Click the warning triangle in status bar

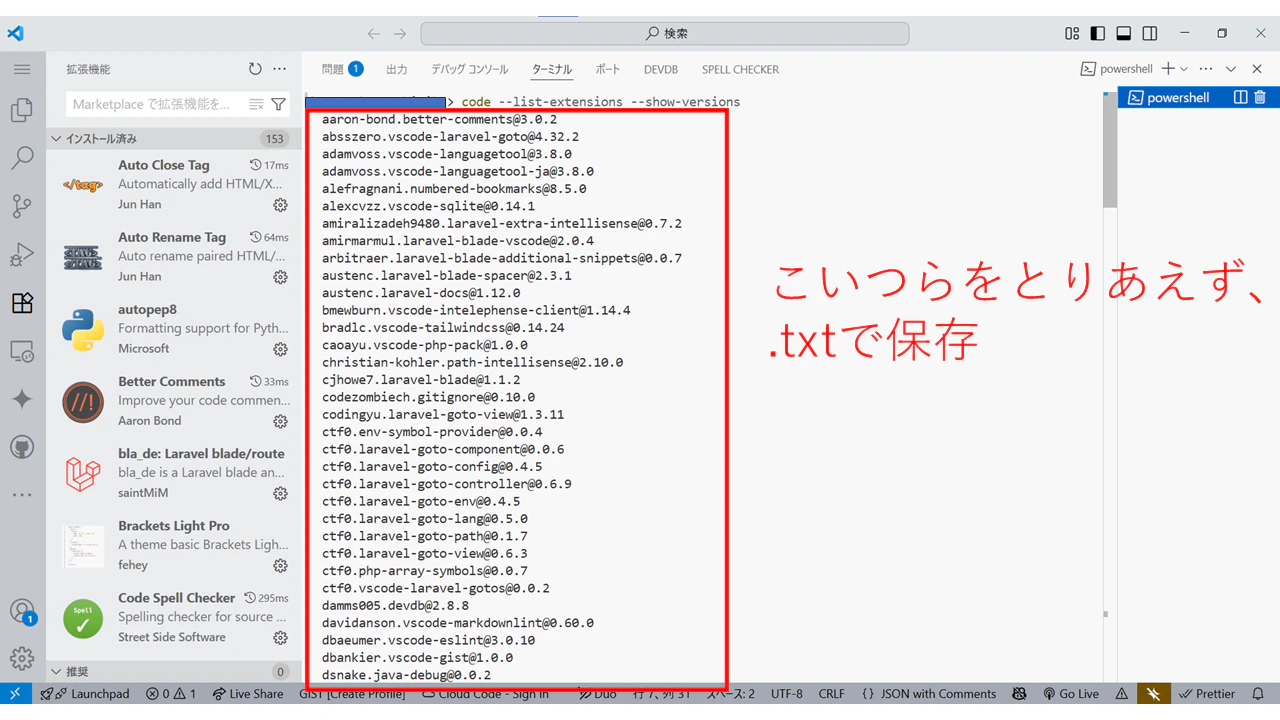1122,694
